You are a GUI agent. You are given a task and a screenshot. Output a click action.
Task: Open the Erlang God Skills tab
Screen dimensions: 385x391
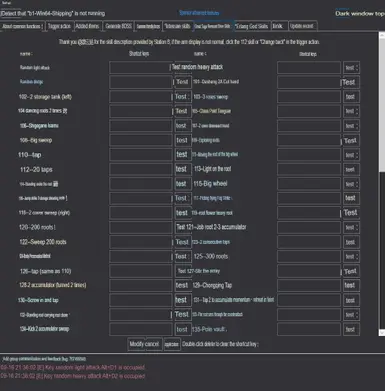(251, 26)
